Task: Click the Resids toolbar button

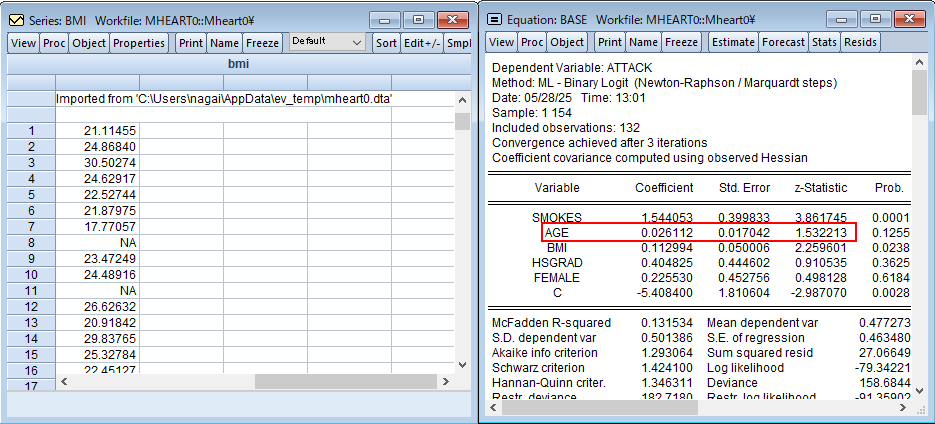Action: tap(860, 42)
